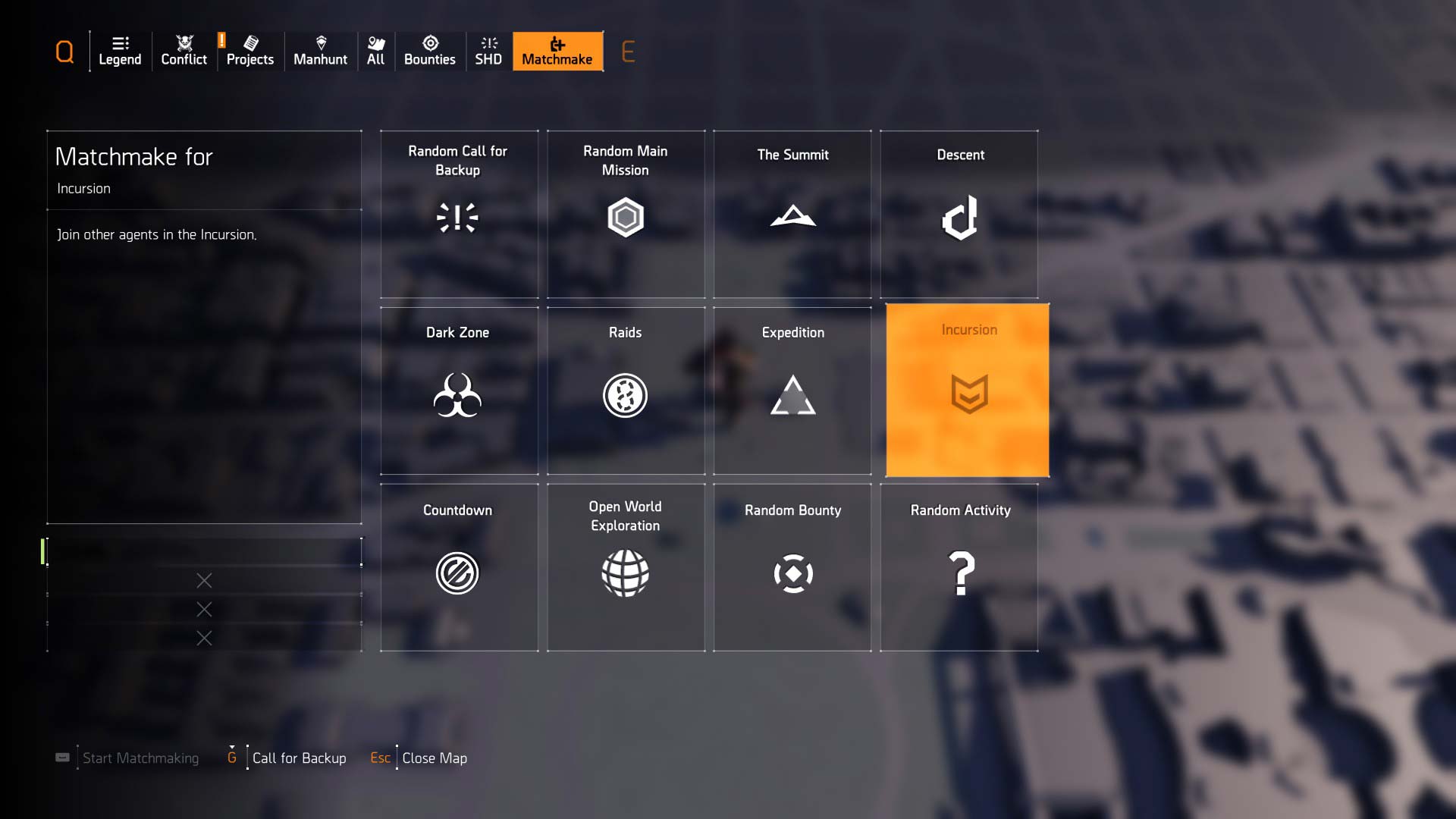Switch to the Matchmake tab
This screenshot has width=1456, height=819.
[x=557, y=50]
